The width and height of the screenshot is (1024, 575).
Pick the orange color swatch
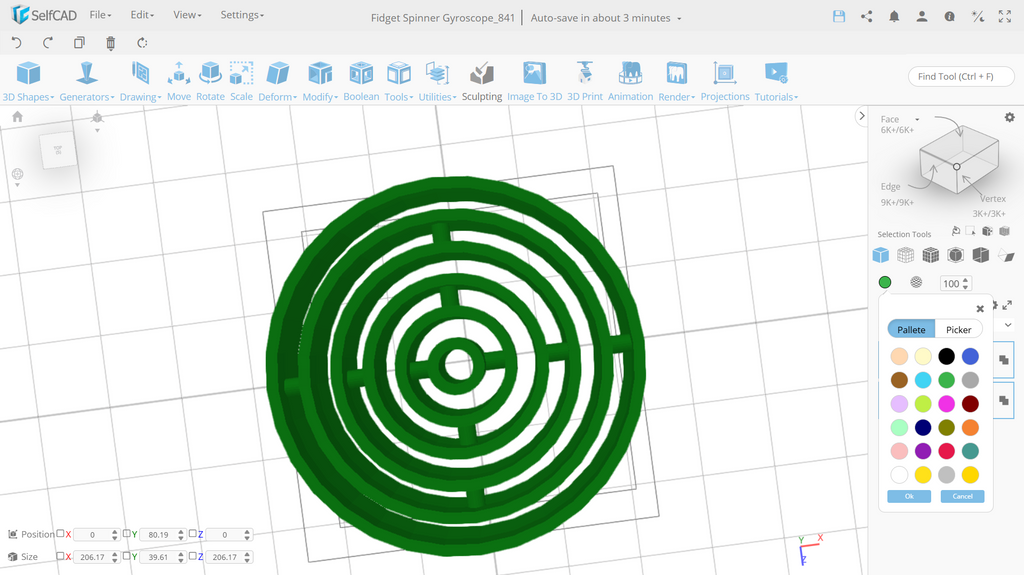point(970,427)
